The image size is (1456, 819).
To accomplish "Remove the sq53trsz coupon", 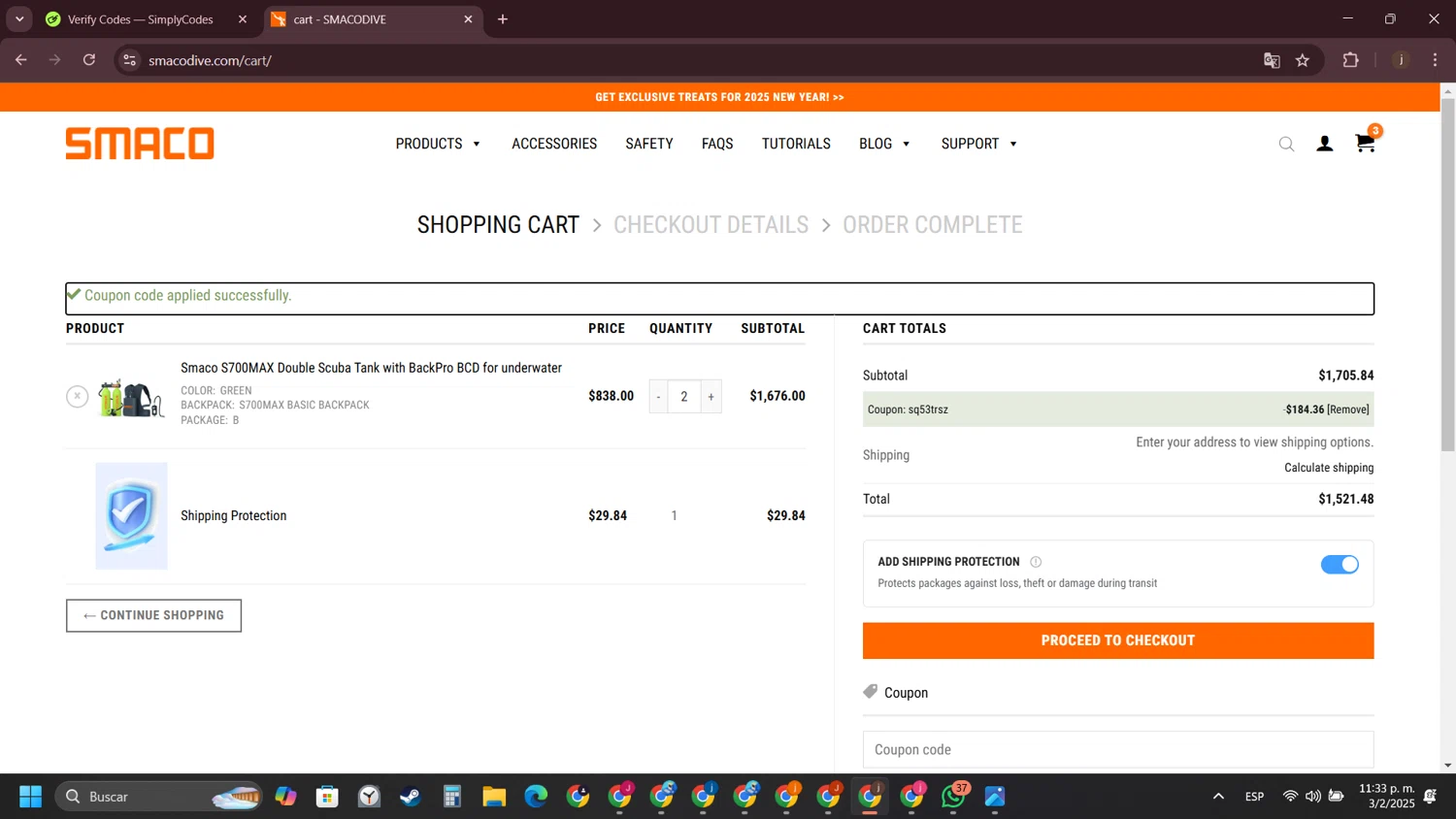I will coord(1348,409).
